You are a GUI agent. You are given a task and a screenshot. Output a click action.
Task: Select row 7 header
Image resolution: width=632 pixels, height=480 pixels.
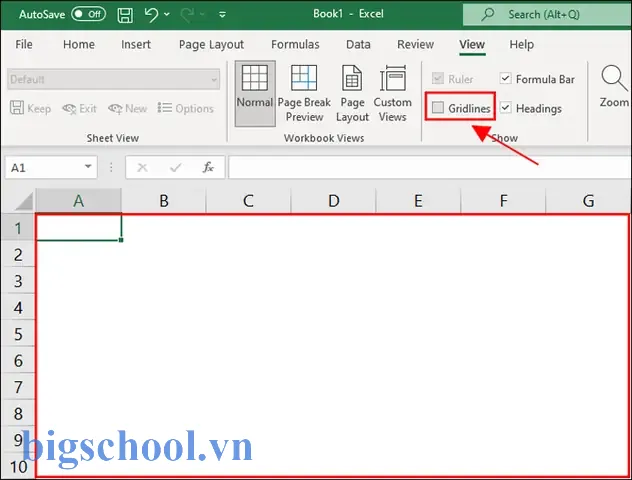[x=18, y=387]
